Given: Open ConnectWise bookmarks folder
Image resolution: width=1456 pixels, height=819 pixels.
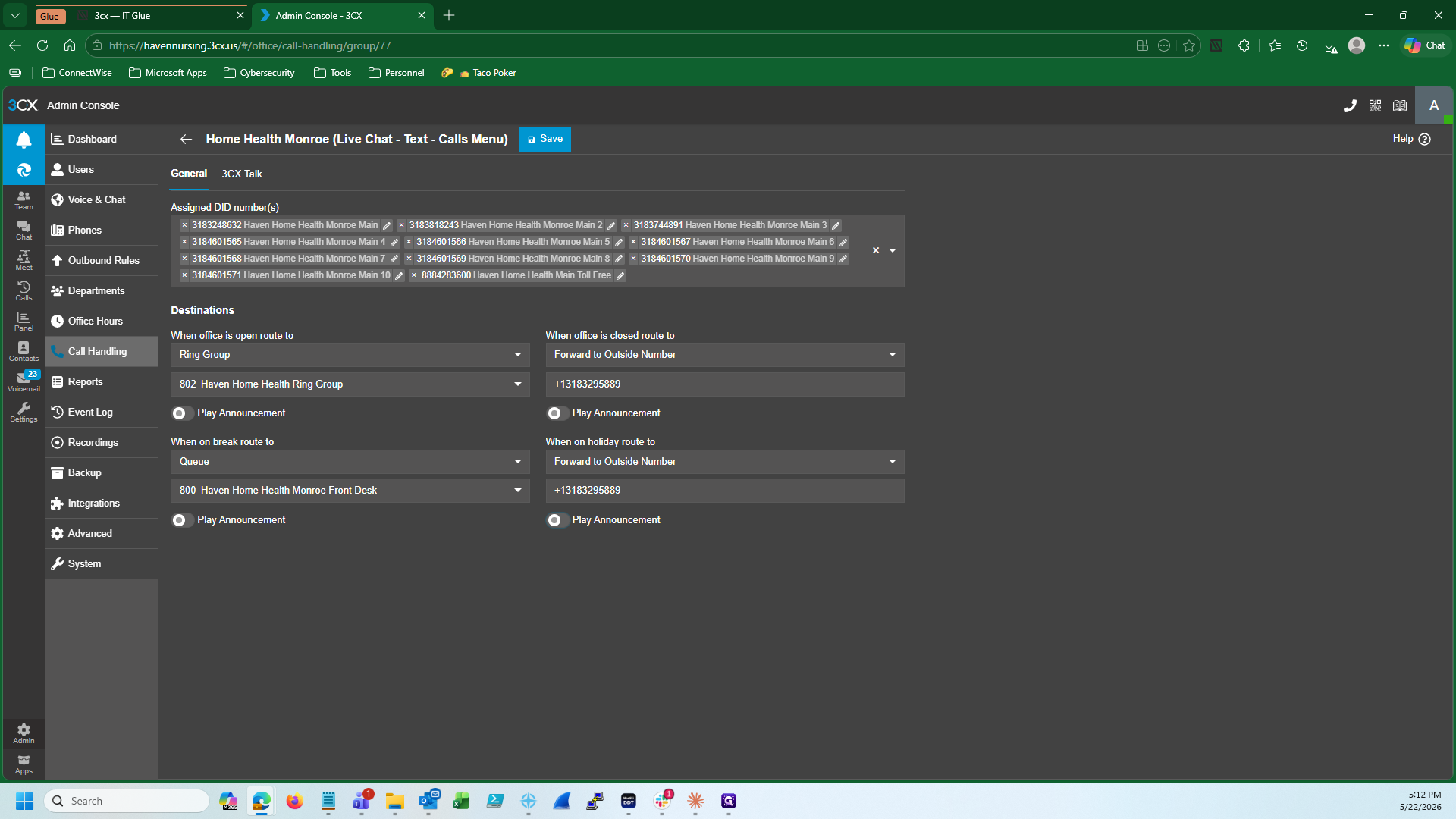Looking at the screenshot, I should (x=77, y=73).
